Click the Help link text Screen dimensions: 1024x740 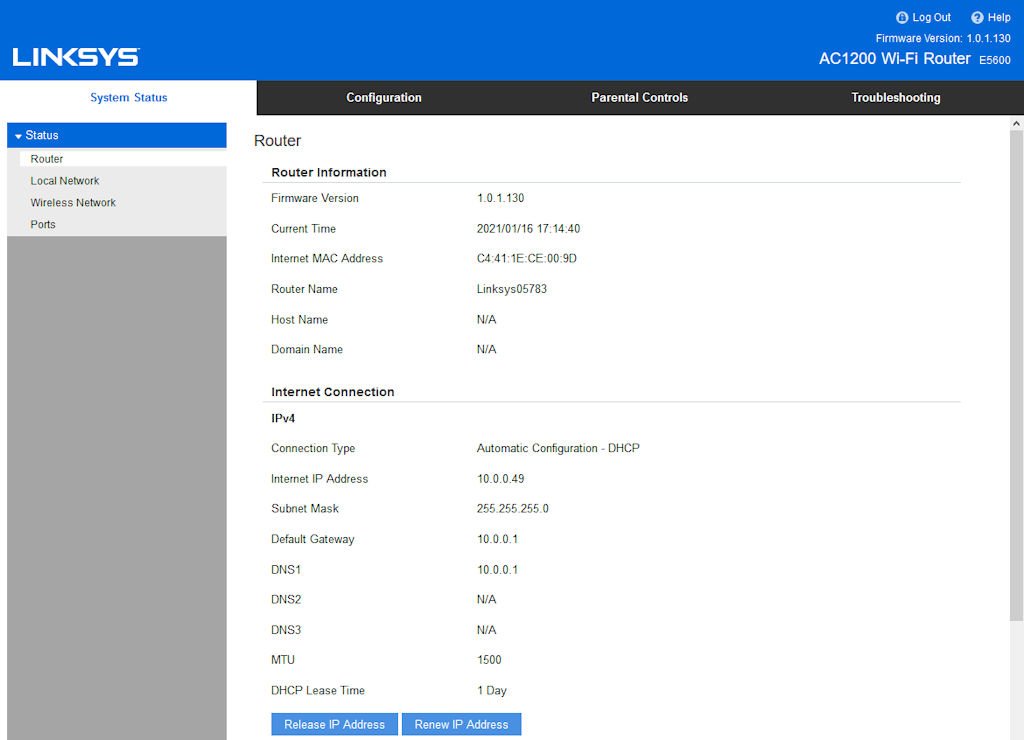coord(999,18)
